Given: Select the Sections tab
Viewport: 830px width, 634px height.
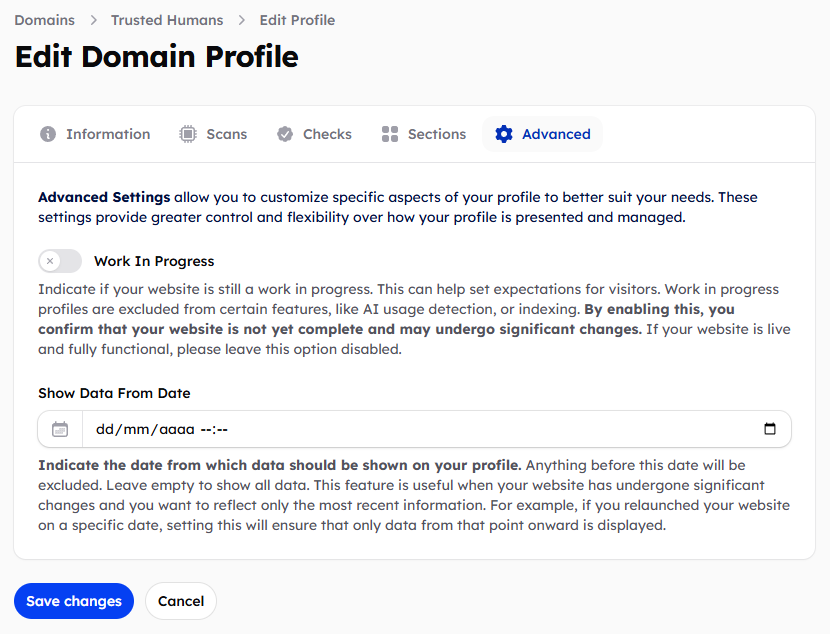Looking at the screenshot, I should point(436,134).
